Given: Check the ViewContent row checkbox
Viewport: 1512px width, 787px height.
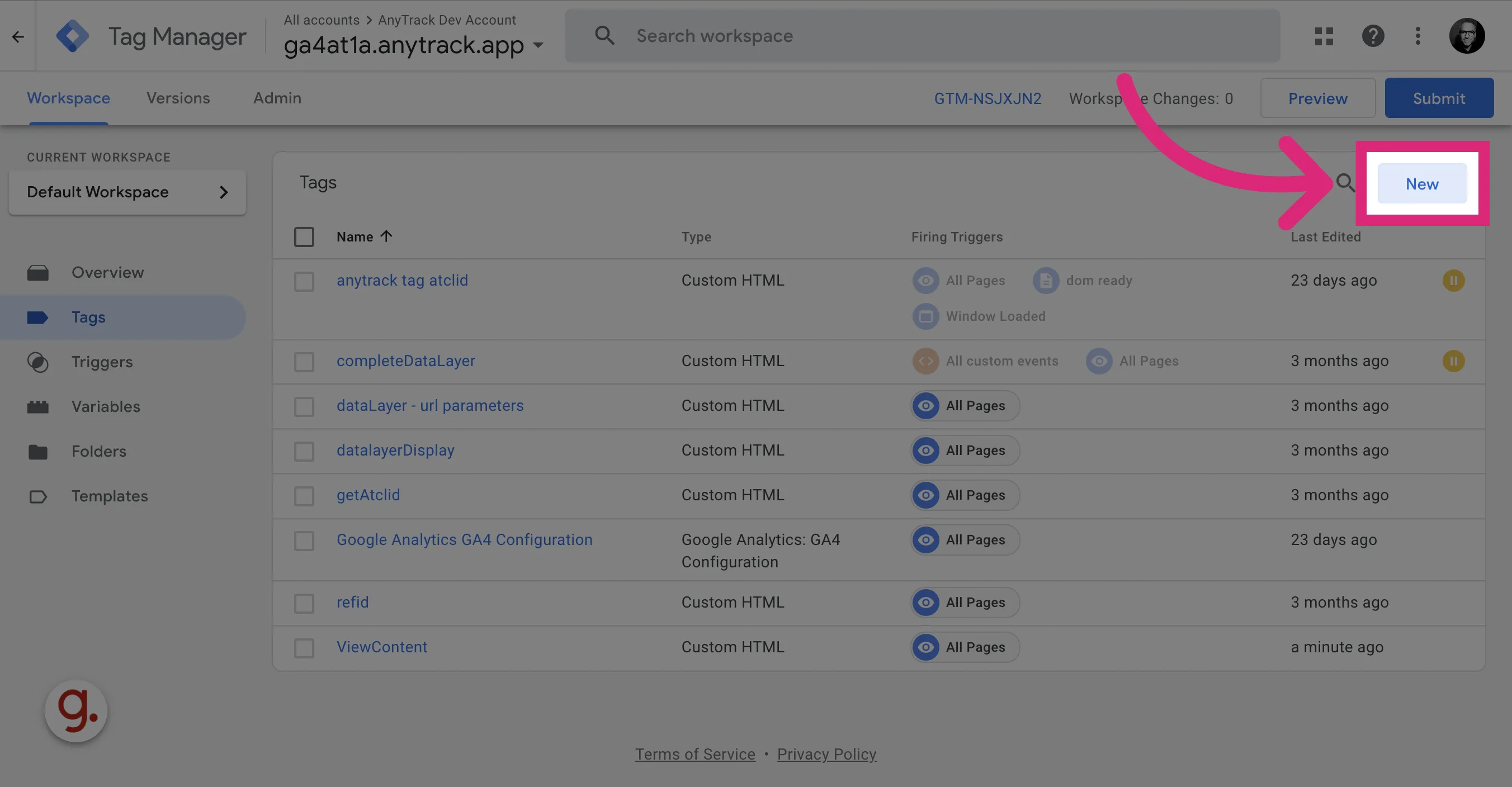Looking at the screenshot, I should coord(304,648).
